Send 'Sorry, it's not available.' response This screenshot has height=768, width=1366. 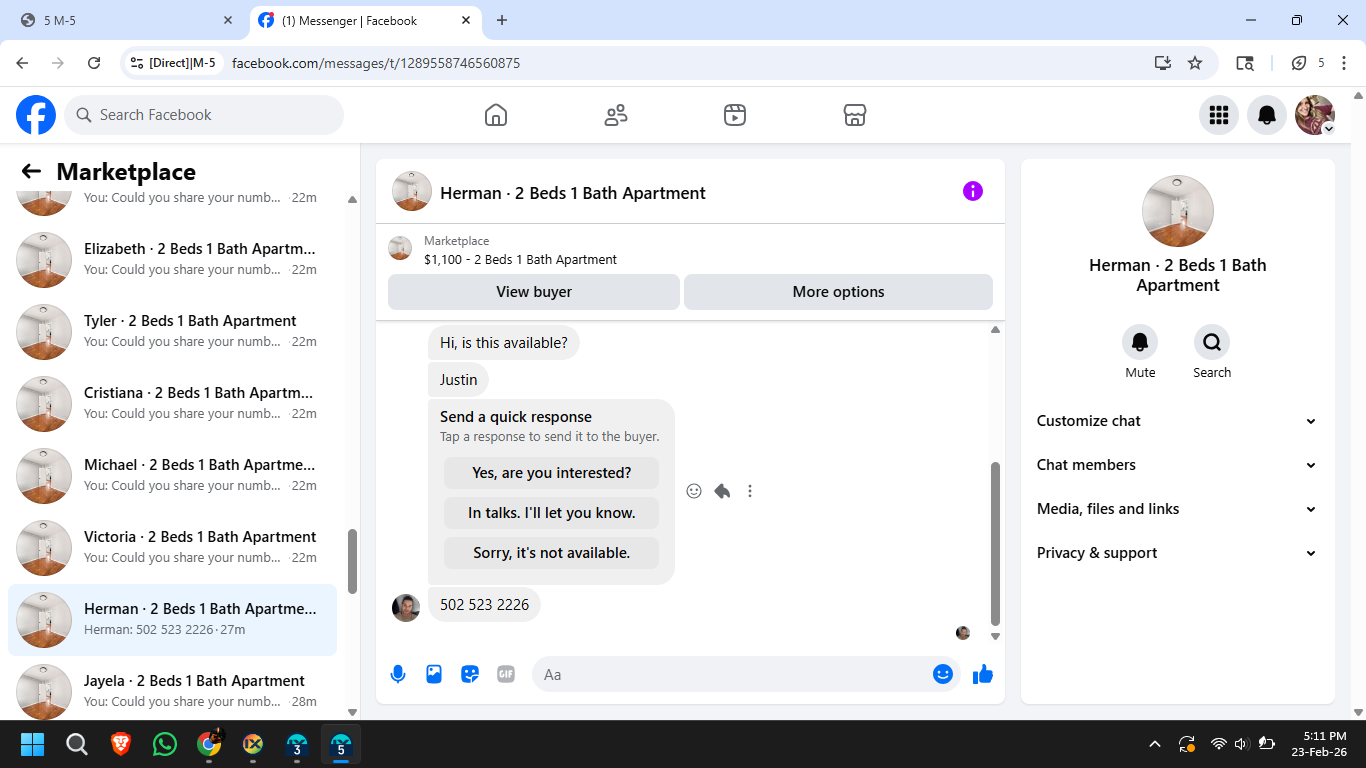(x=552, y=553)
